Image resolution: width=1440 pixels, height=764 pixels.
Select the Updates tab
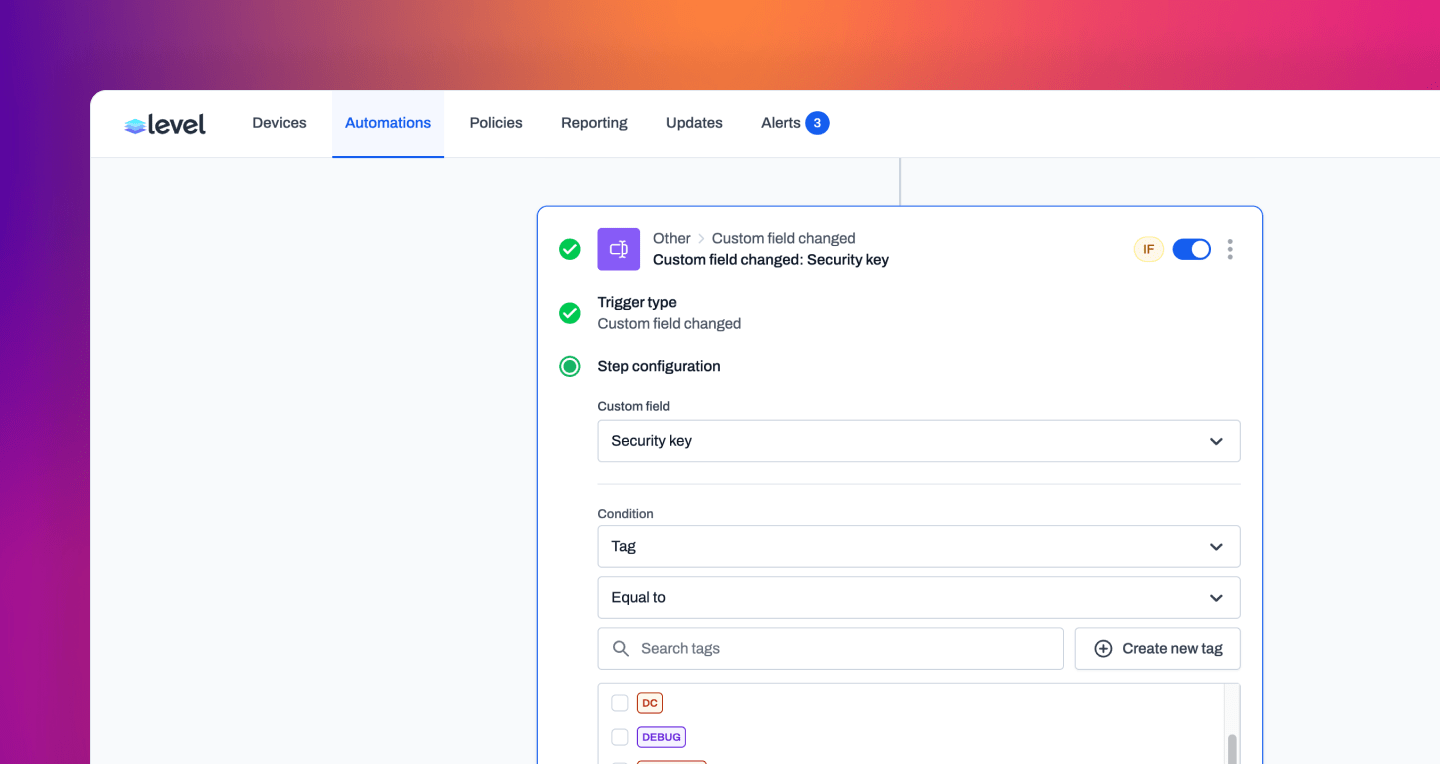tap(694, 123)
